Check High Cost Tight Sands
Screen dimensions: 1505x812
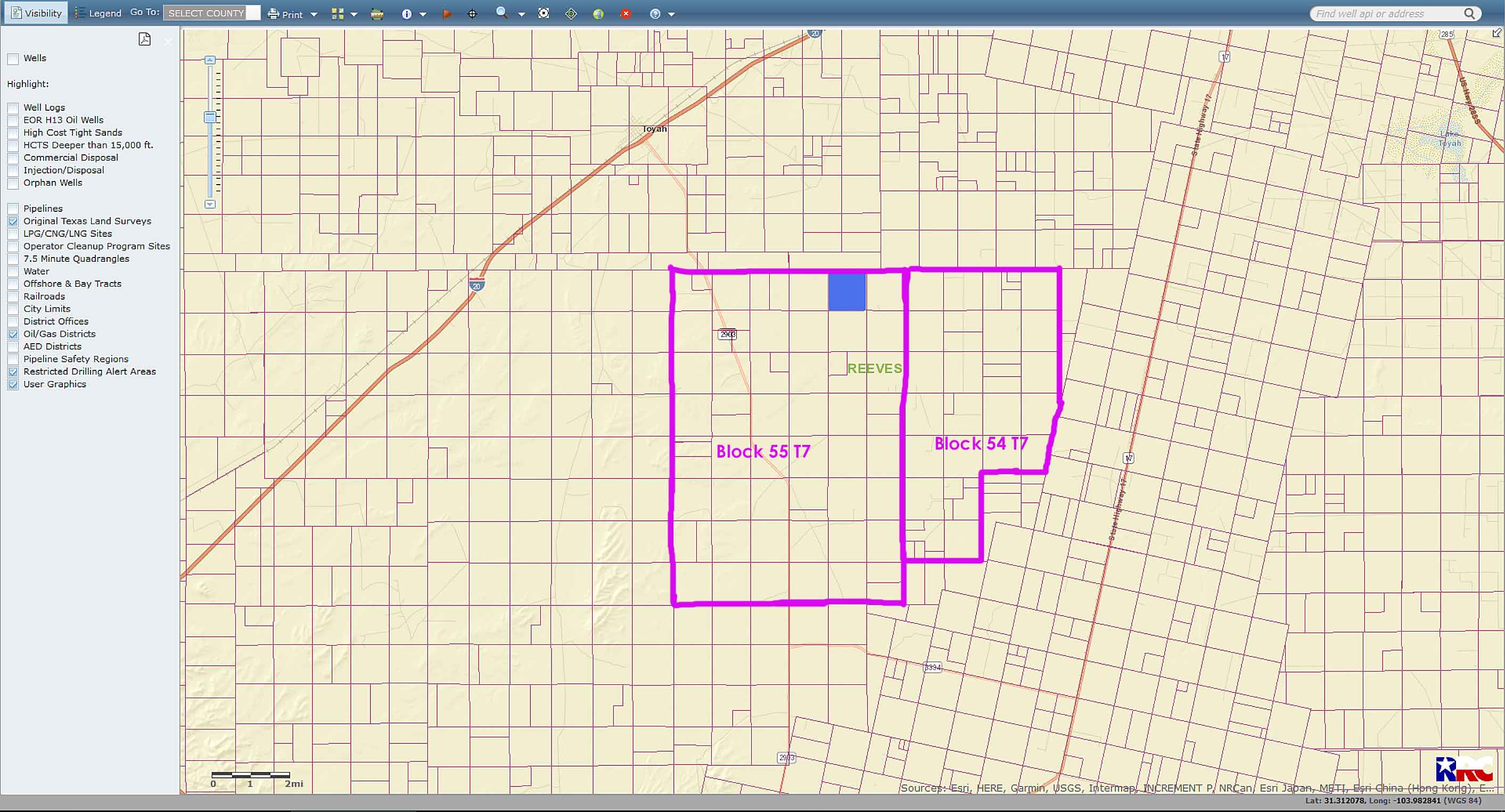point(13,133)
